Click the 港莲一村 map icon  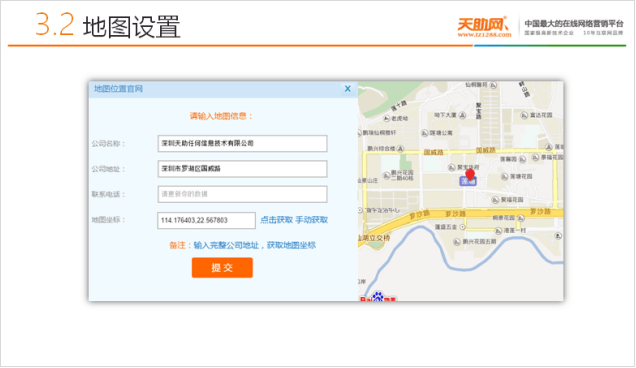coord(498,231)
